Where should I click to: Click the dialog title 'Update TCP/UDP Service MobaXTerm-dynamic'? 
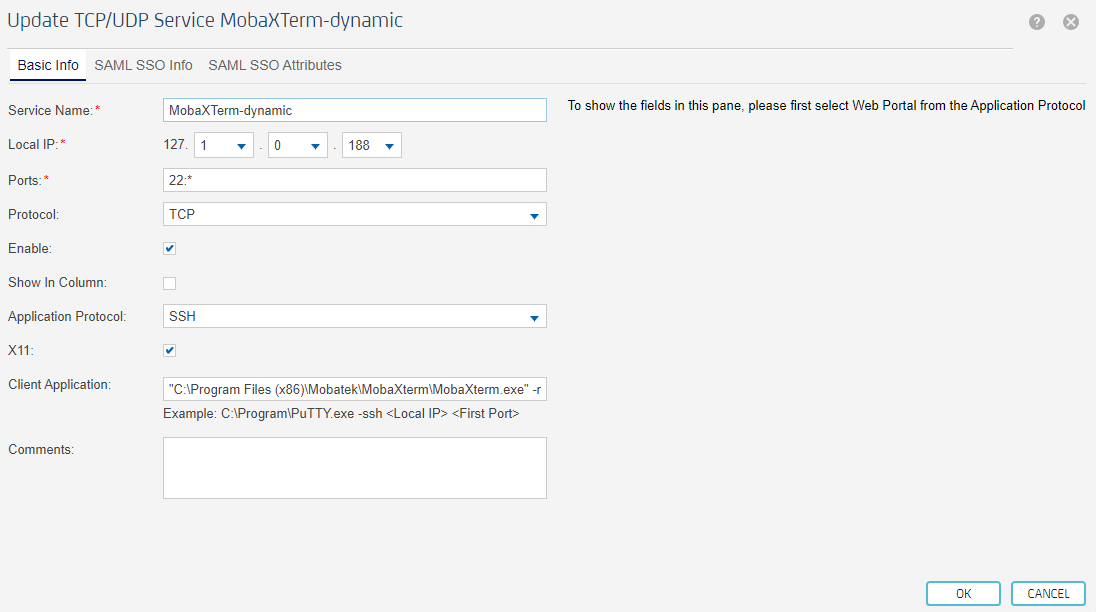205,20
